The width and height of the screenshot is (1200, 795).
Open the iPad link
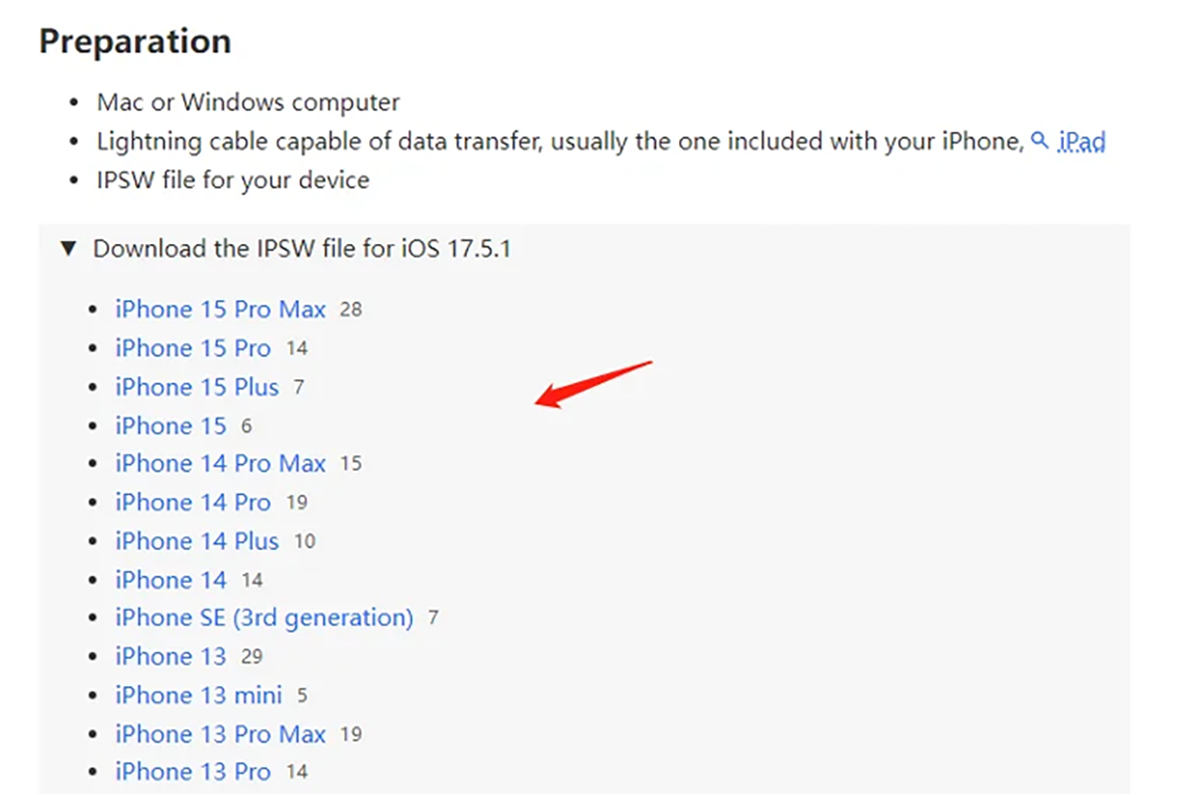coord(1081,141)
